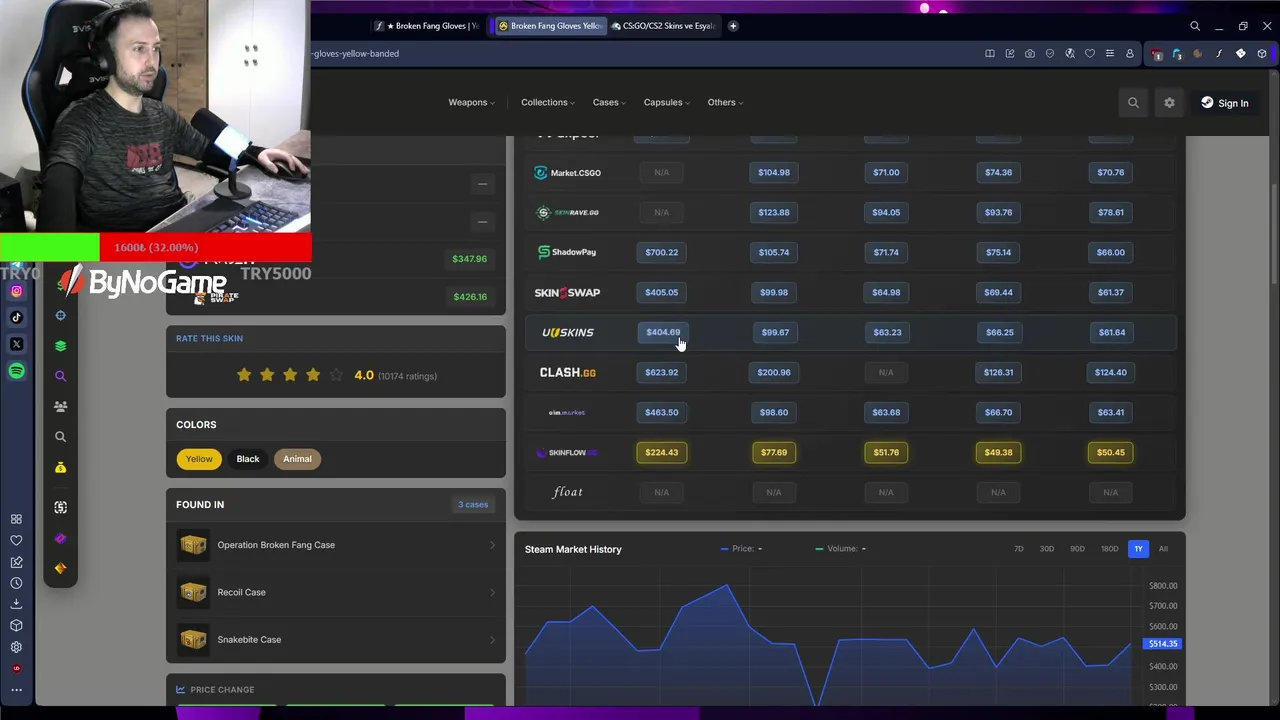Open X (Twitter) in the browser sidebar

point(16,344)
